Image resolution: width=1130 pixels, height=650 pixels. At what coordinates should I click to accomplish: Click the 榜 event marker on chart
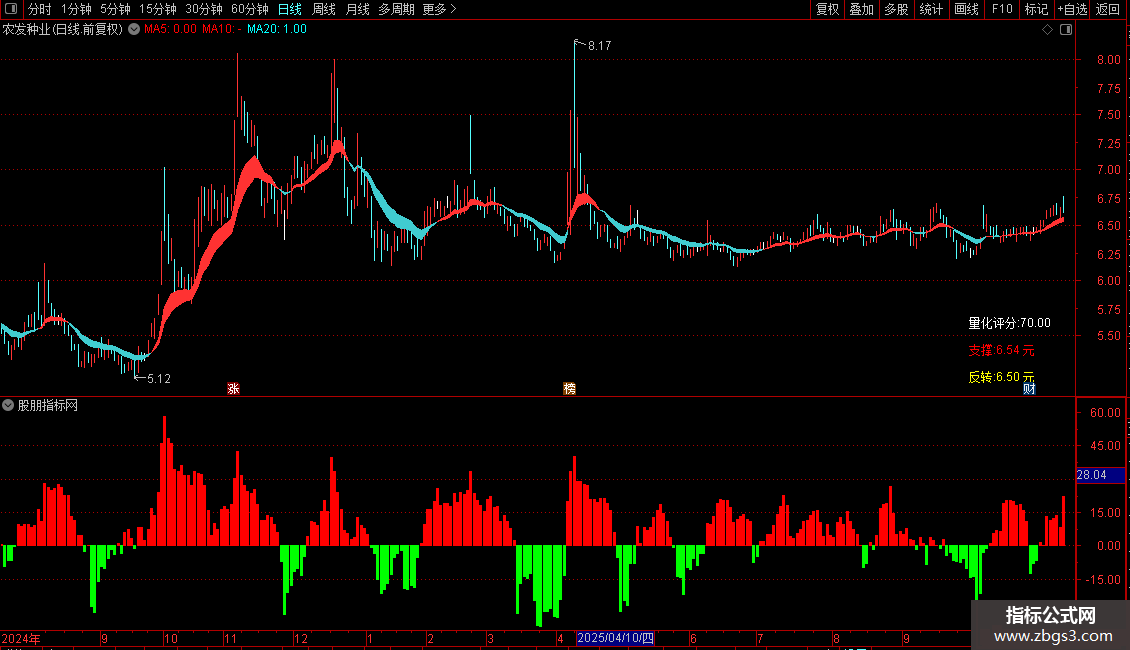pos(569,388)
